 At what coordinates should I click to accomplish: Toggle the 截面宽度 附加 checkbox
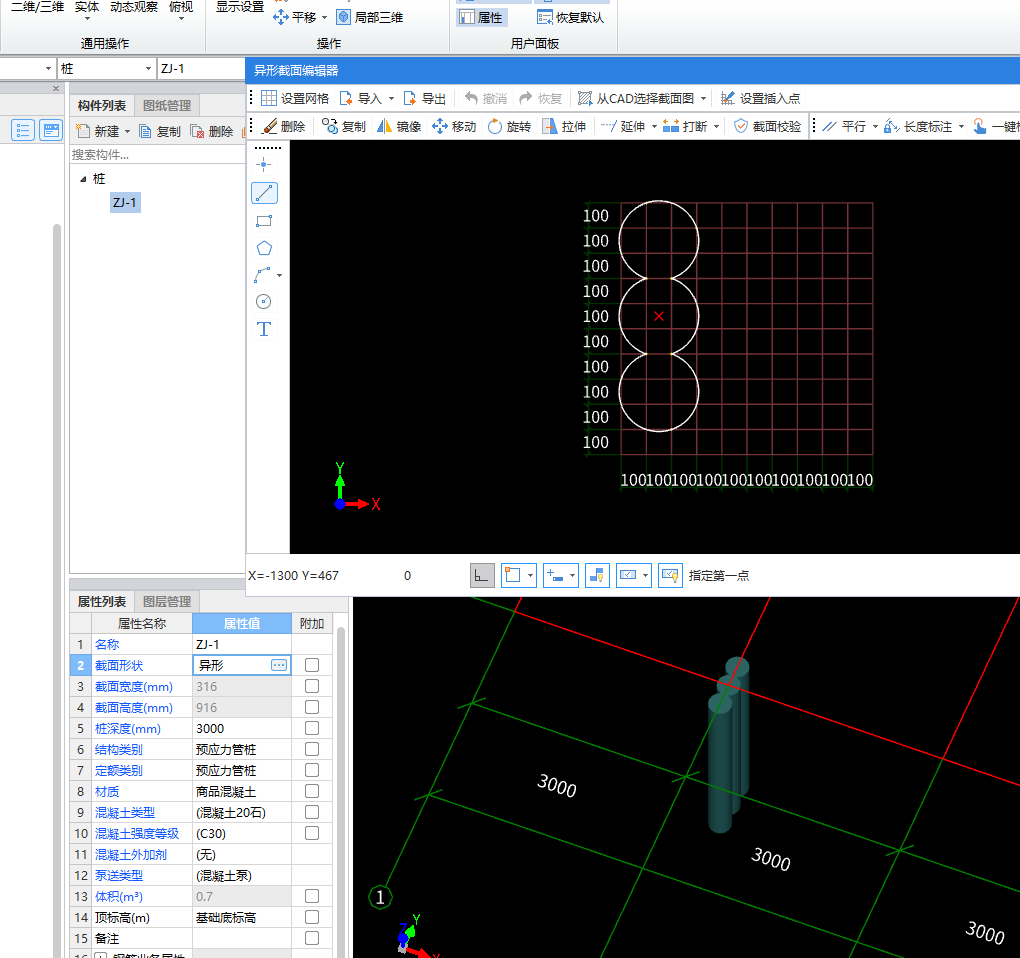[x=312, y=686]
